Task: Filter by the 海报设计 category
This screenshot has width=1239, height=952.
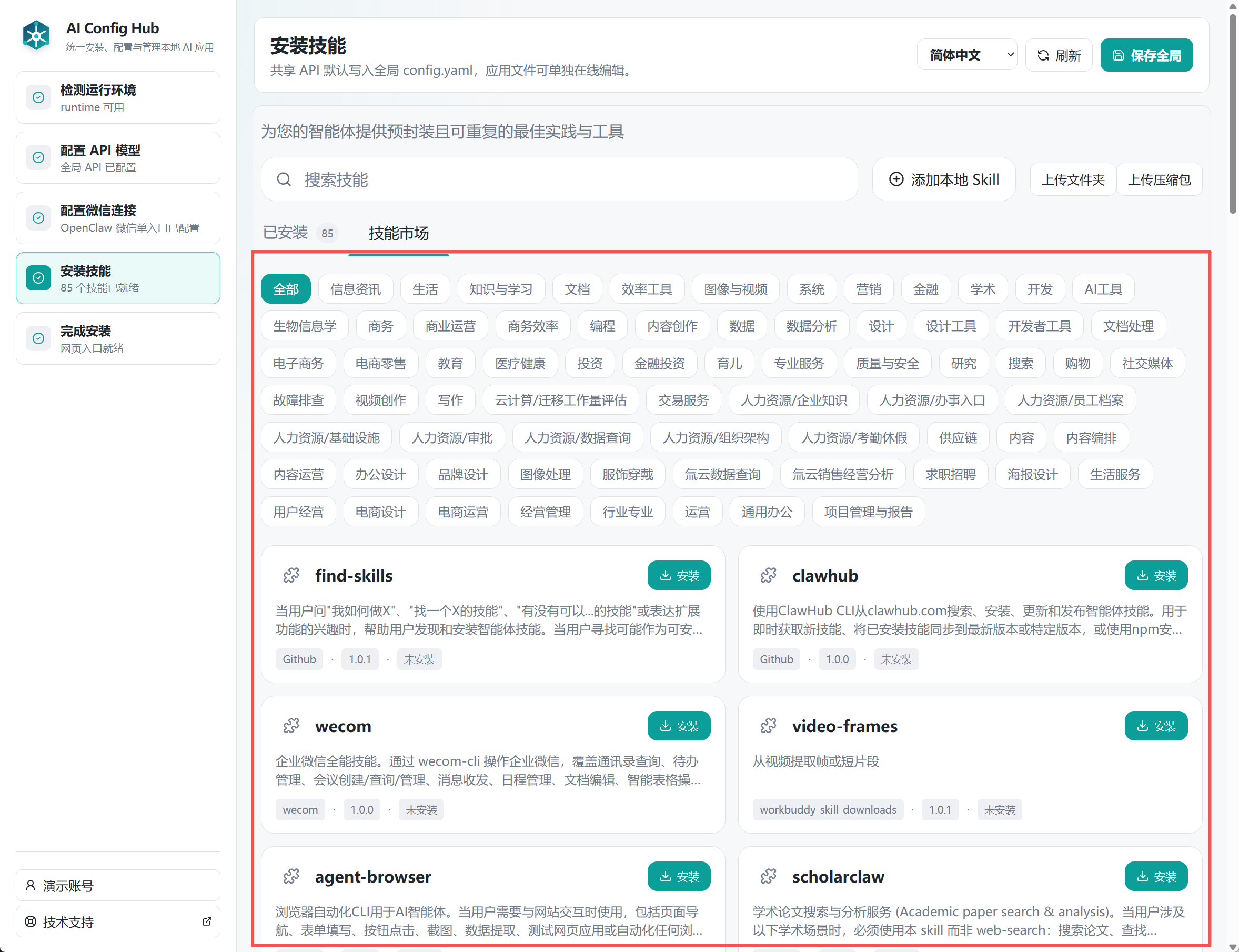Action: (1032, 474)
